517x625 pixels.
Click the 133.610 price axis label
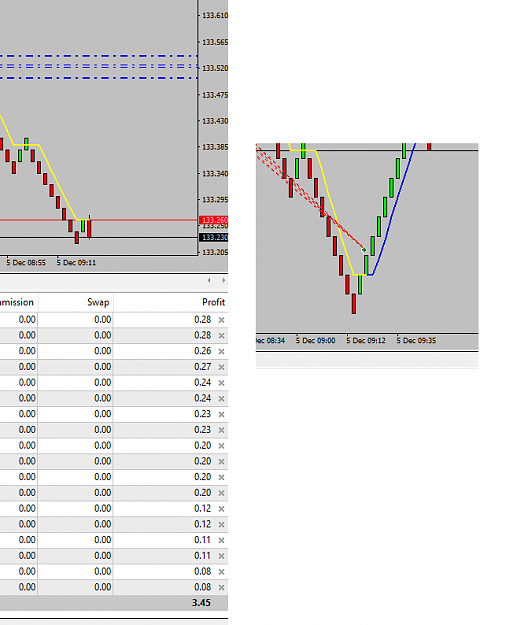[x=215, y=16]
